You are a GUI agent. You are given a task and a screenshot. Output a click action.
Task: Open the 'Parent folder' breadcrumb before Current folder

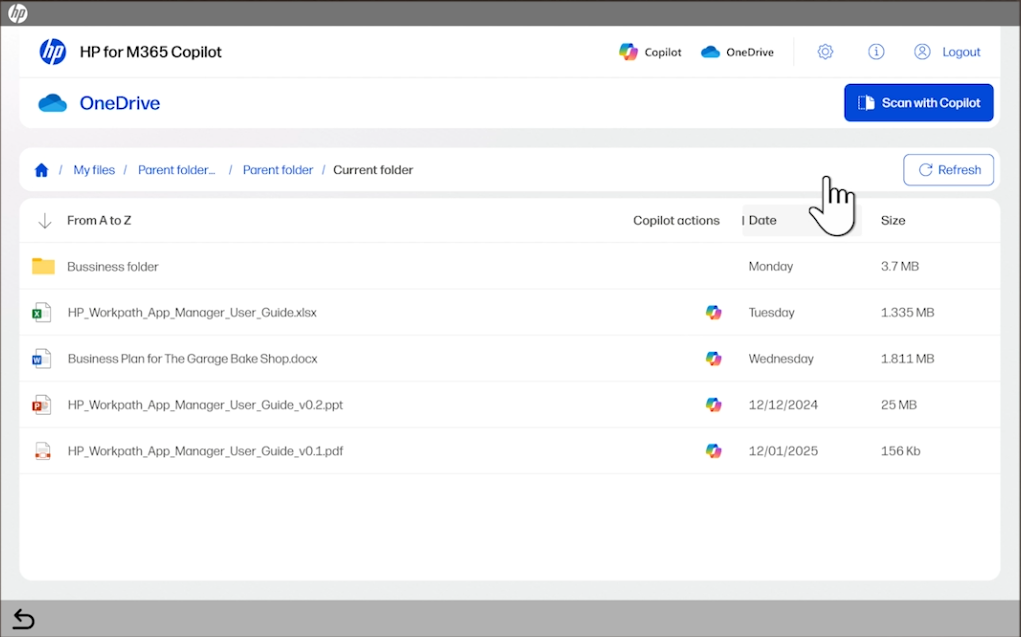[x=278, y=170]
